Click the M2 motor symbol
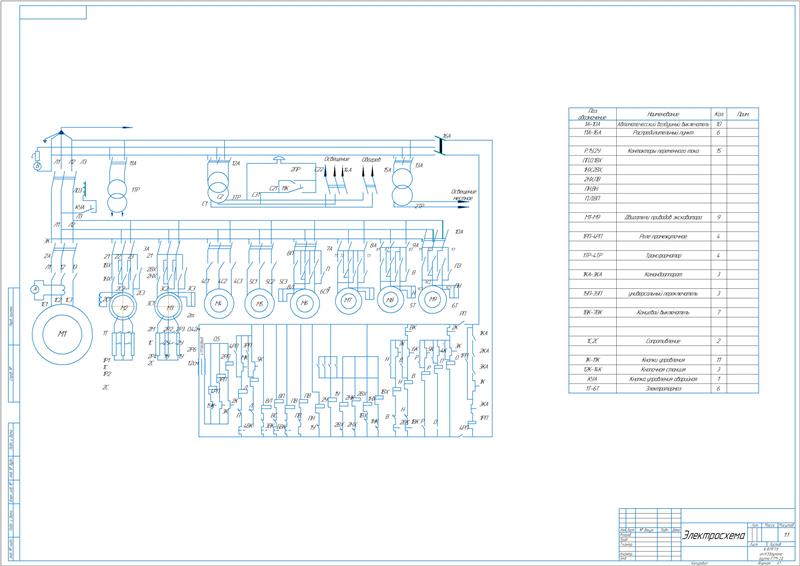The height and width of the screenshot is (566, 800). (x=123, y=307)
